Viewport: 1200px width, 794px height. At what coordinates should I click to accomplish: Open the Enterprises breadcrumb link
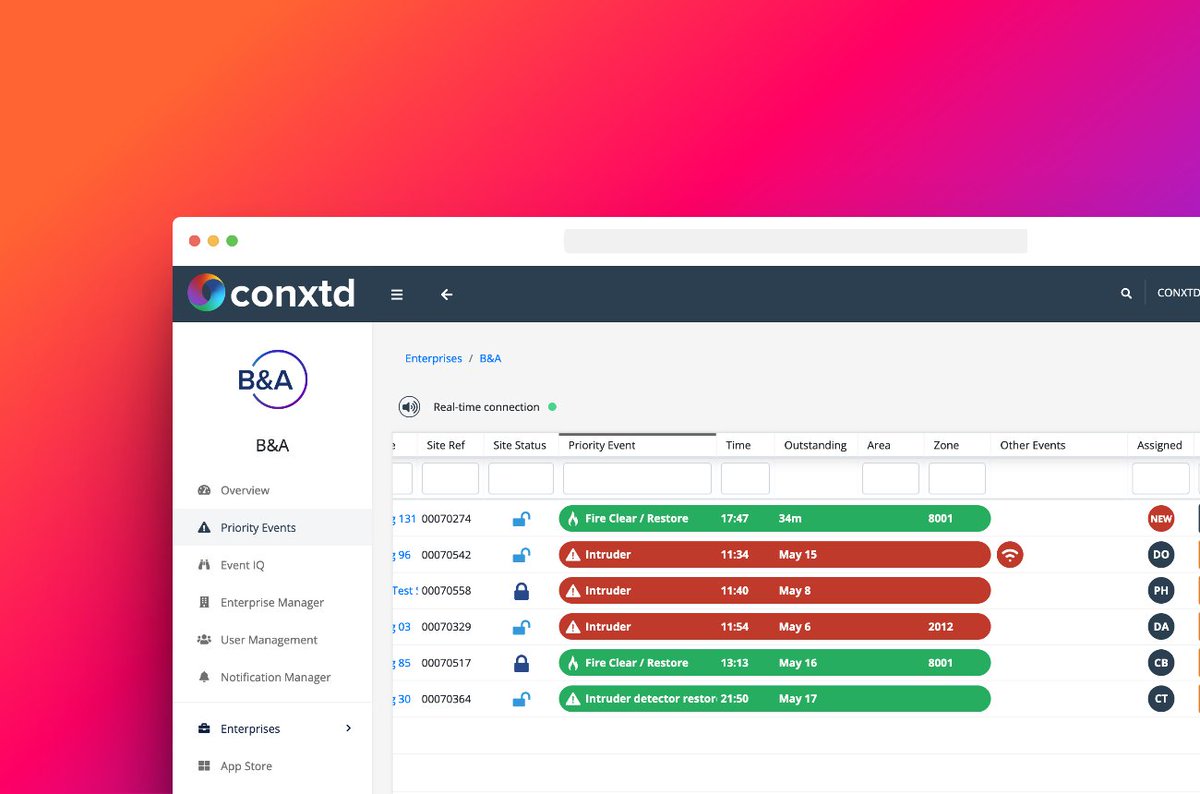coord(433,357)
